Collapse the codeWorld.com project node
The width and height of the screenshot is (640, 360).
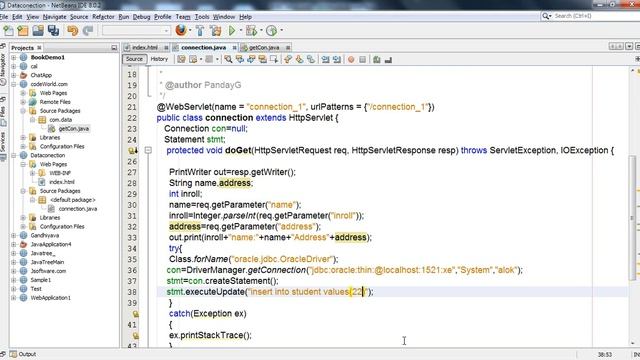(x=14, y=84)
